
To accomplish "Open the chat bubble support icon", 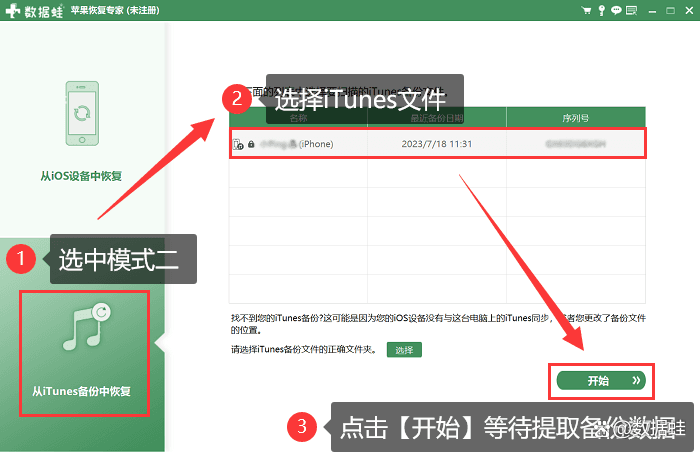I will click(616, 10).
